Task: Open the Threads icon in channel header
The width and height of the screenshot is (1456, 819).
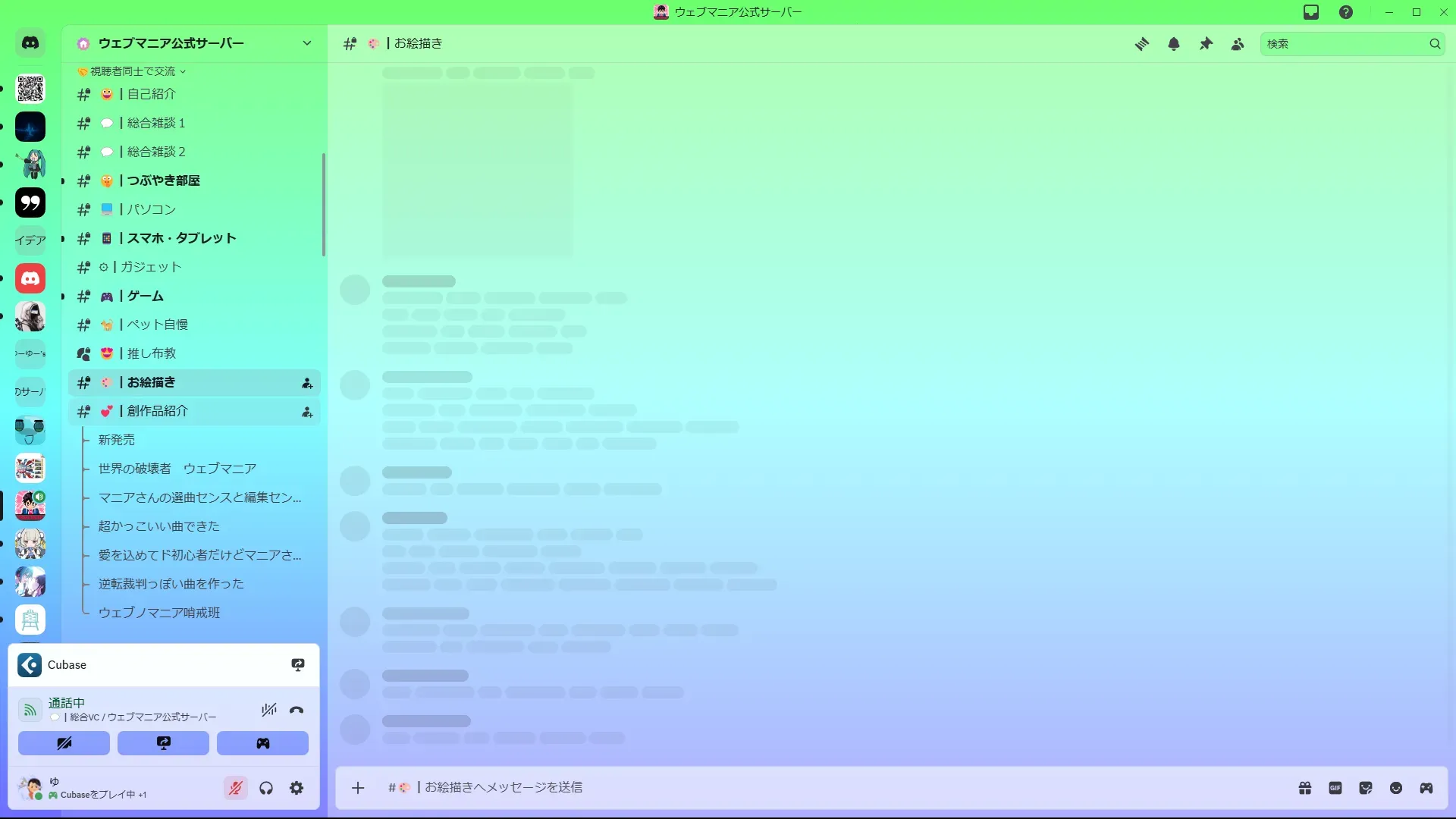Action: tap(1141, 44)
